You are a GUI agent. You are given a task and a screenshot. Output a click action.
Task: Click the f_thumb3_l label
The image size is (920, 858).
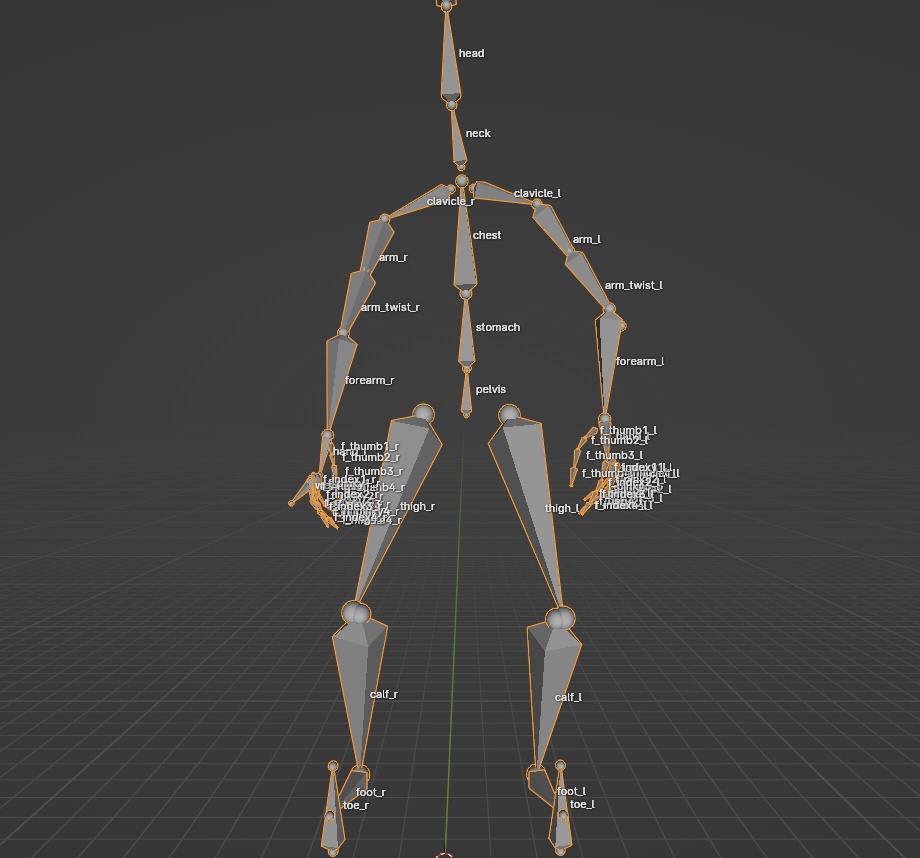tap(614, 455)
